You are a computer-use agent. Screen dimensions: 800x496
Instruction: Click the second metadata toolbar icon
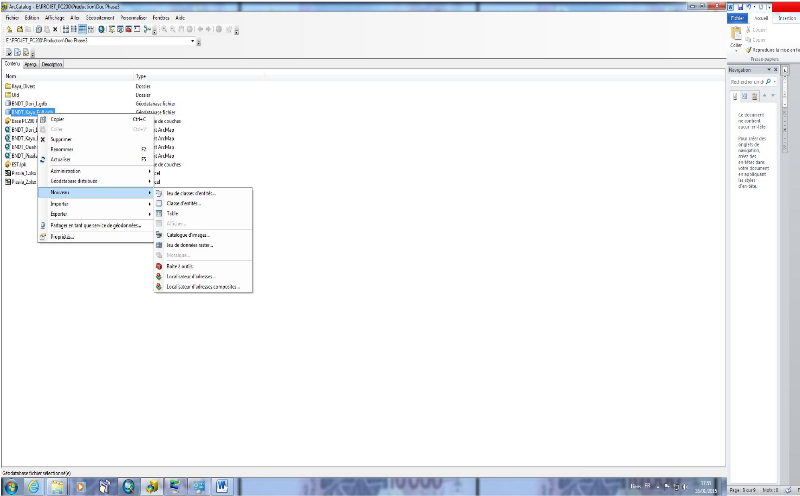[x=17, y=52]
